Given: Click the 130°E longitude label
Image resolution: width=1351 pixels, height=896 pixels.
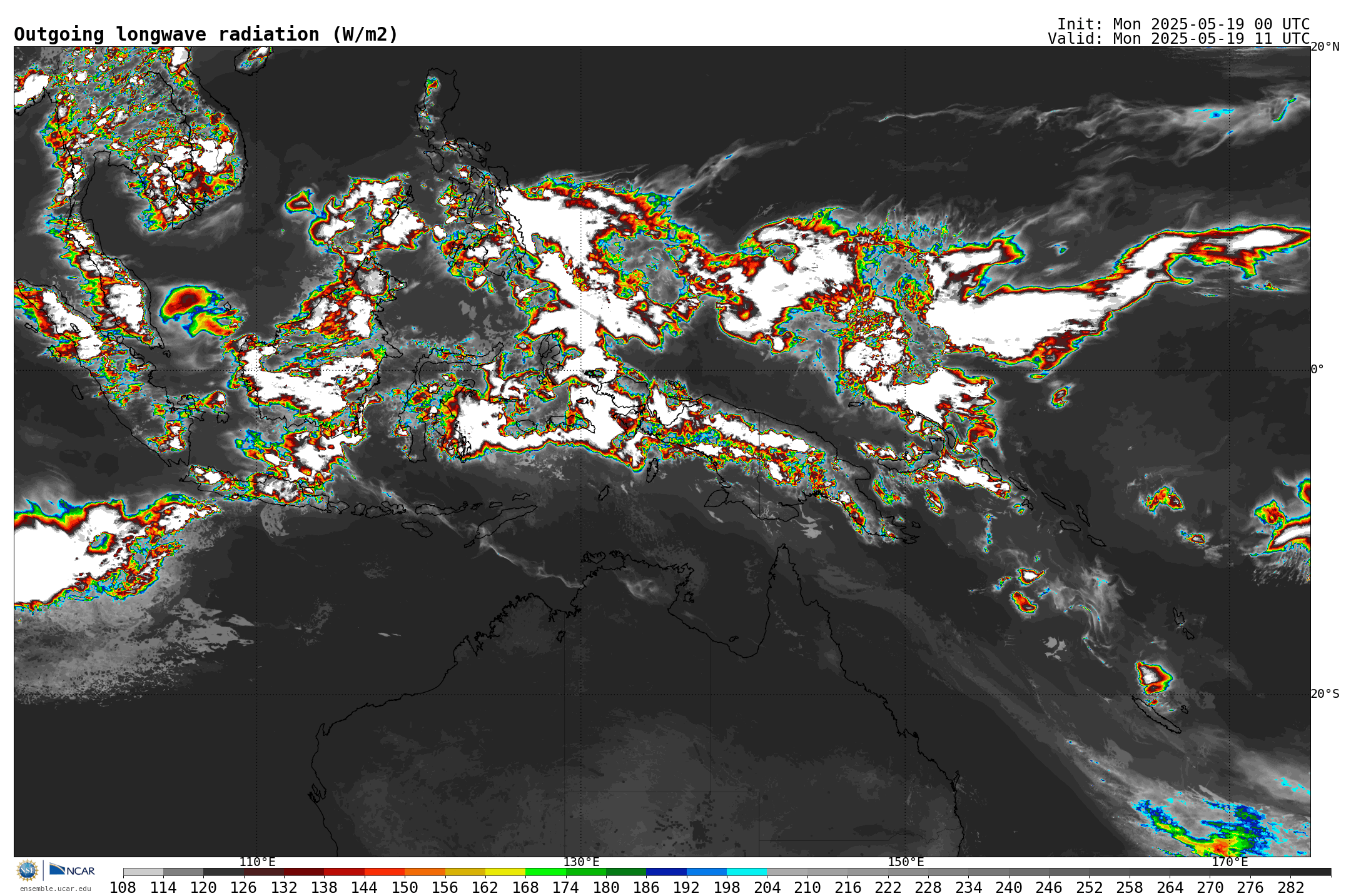Looking at the screenshot, I should (x=581, y=862).
